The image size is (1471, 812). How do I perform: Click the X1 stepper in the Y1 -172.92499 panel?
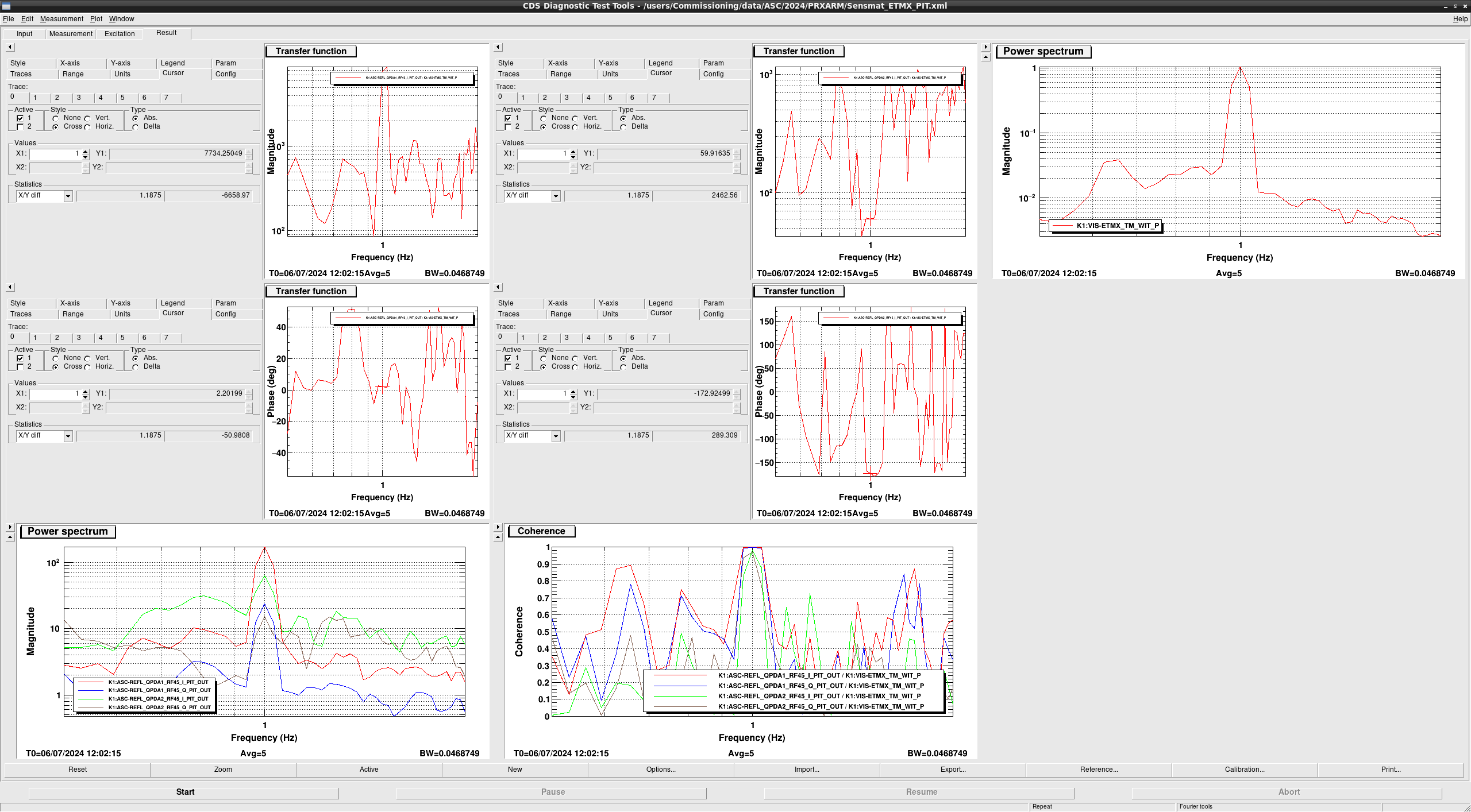click(573, 394)
